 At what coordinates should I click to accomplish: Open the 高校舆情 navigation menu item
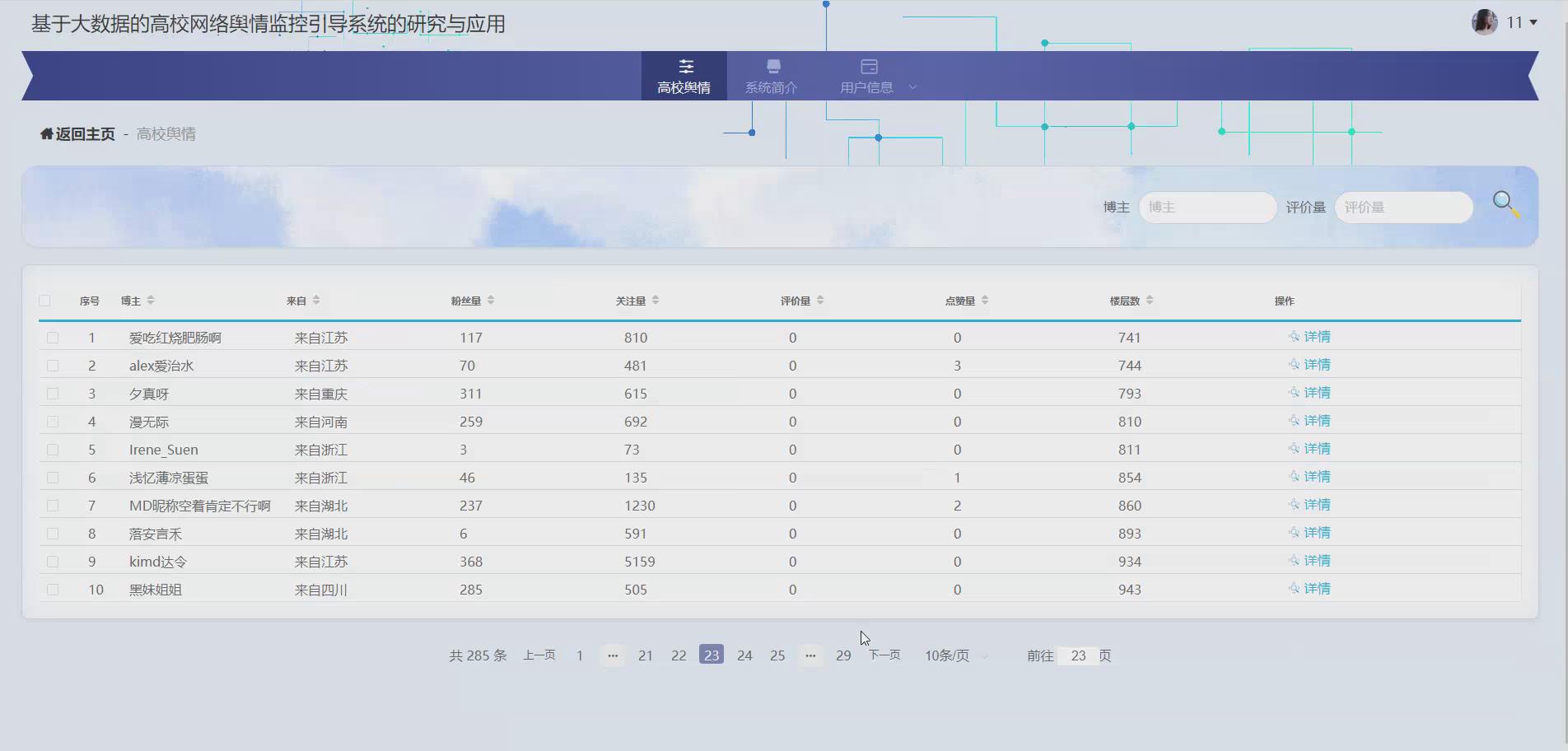(684, 76)
